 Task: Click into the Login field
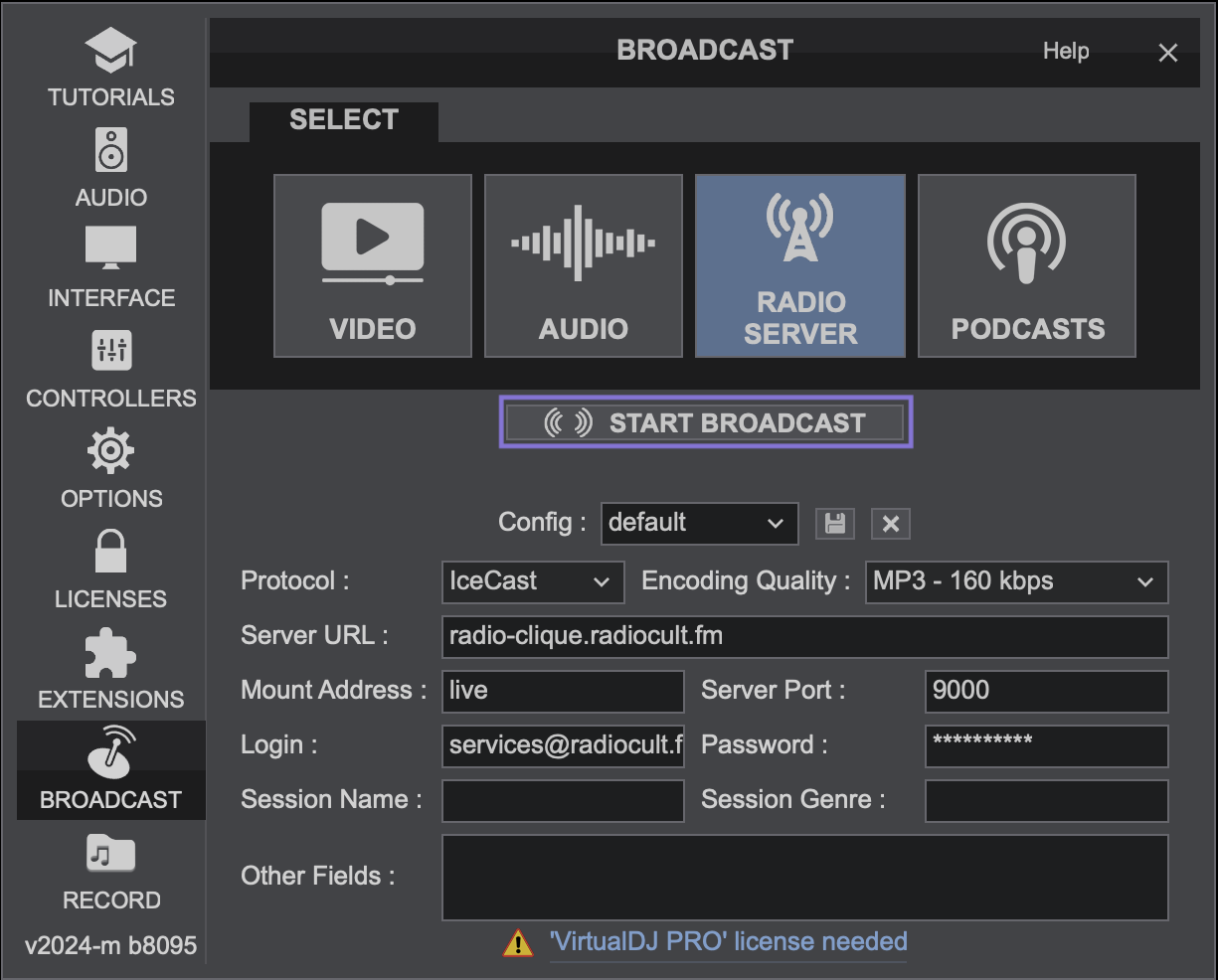(x=563, y=745)
